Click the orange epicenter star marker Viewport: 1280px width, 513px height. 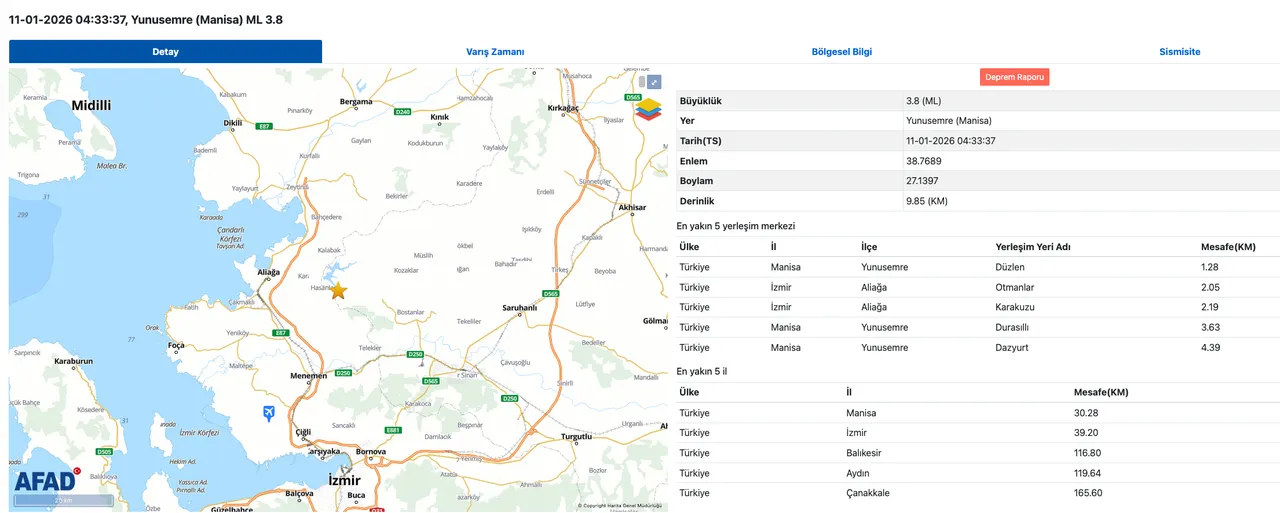pos(338,291)
